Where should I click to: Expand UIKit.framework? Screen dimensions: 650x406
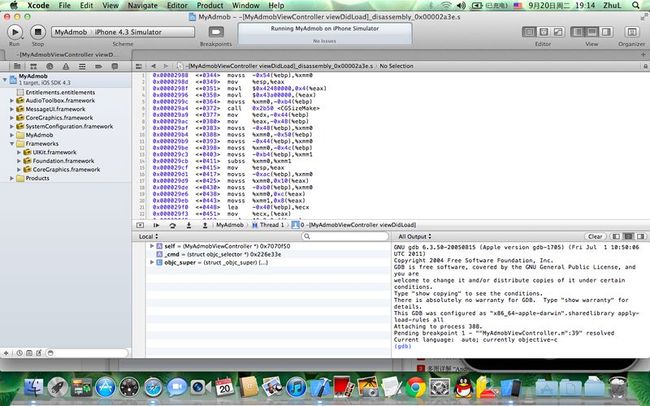(x=19, y=152)
